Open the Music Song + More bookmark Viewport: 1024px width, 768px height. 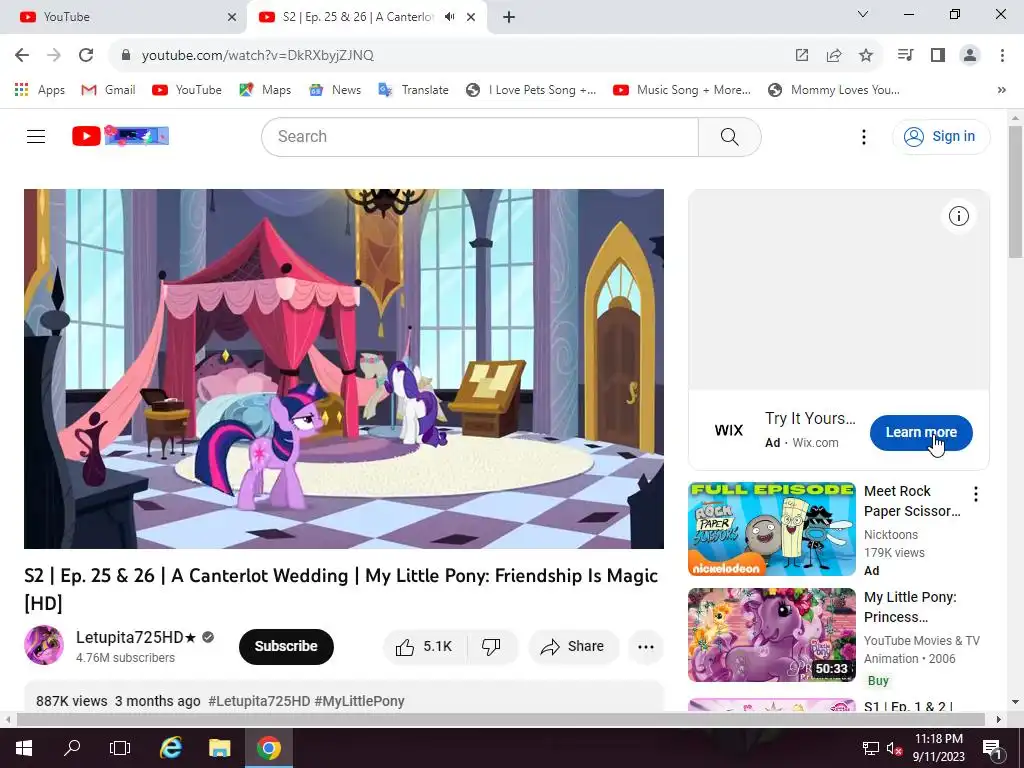pyautogui.click(x=682, y=90)
